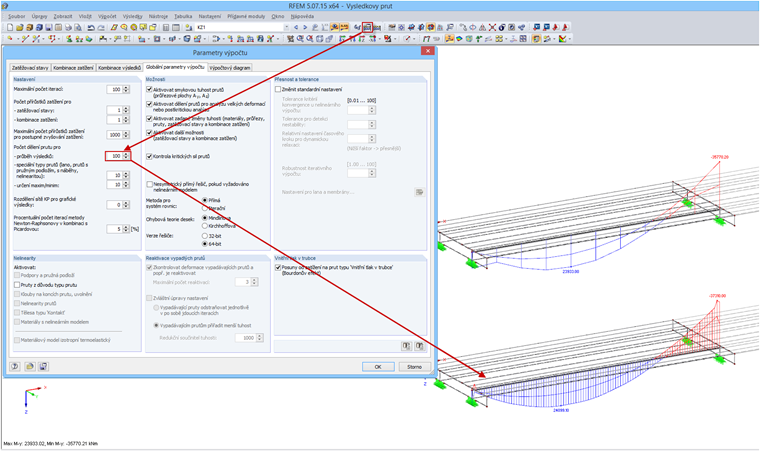Toggle 'Aktivovat dělení prutů' checkbox
This screenshot has height=451, width=760.
(149, 104)
